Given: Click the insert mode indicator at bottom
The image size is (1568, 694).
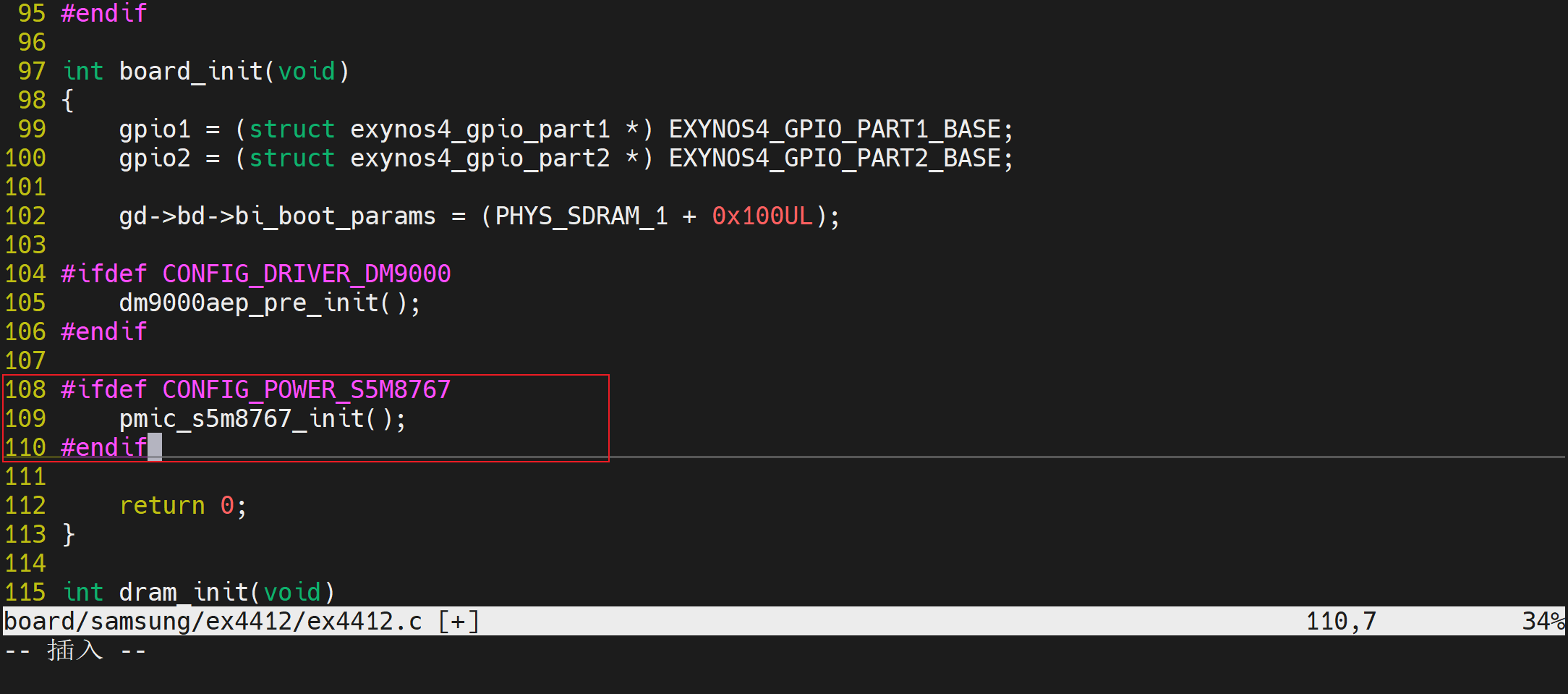Looking at the screenshot, I should tap(75, 651).
